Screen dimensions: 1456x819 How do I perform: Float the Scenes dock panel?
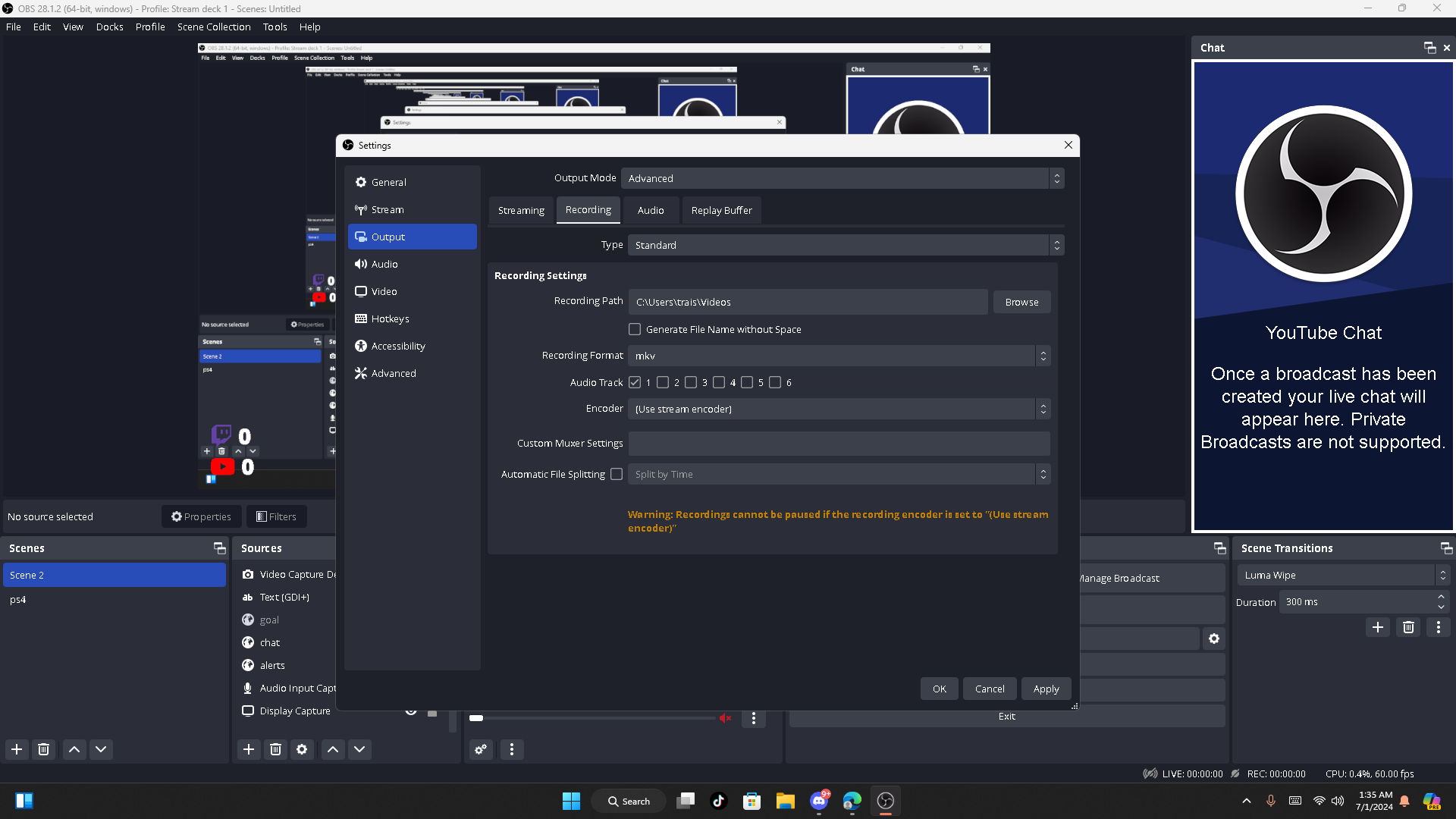(220, 548)
